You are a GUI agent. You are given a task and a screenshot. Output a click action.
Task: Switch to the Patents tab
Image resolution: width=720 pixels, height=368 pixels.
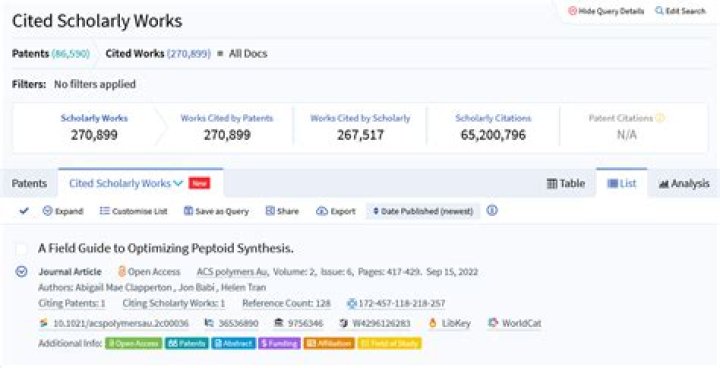(x=29, y=183)
